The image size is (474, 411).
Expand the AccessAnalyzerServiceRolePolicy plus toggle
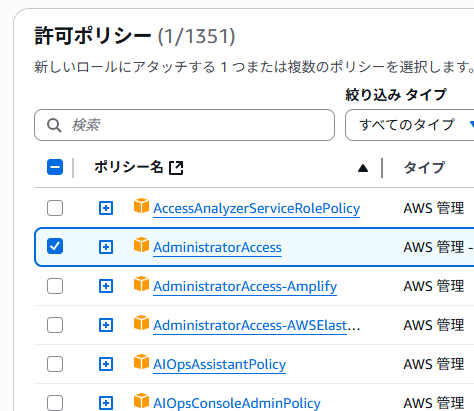106,208
